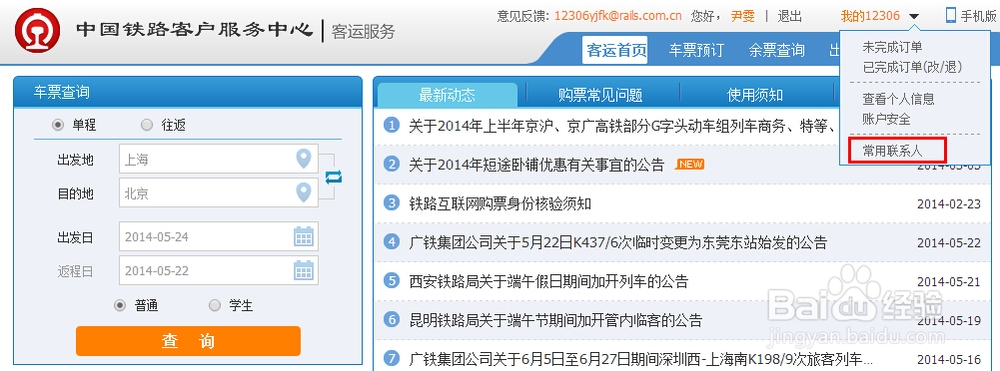Open the 关于2014年短途卧铺优惠有关事宜的公告 notice

tap(537, 165)
